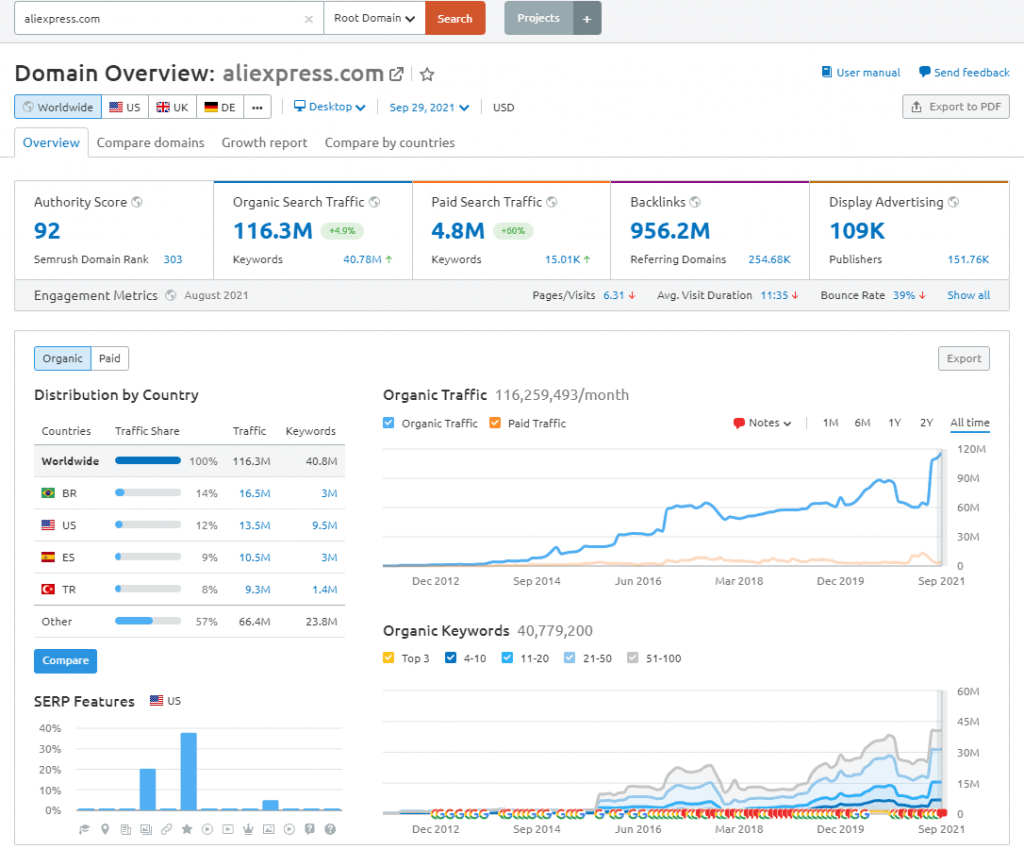Click the blue Compare button
Viewport: 1024px width, 849px height.
click(x=65, y=661)
